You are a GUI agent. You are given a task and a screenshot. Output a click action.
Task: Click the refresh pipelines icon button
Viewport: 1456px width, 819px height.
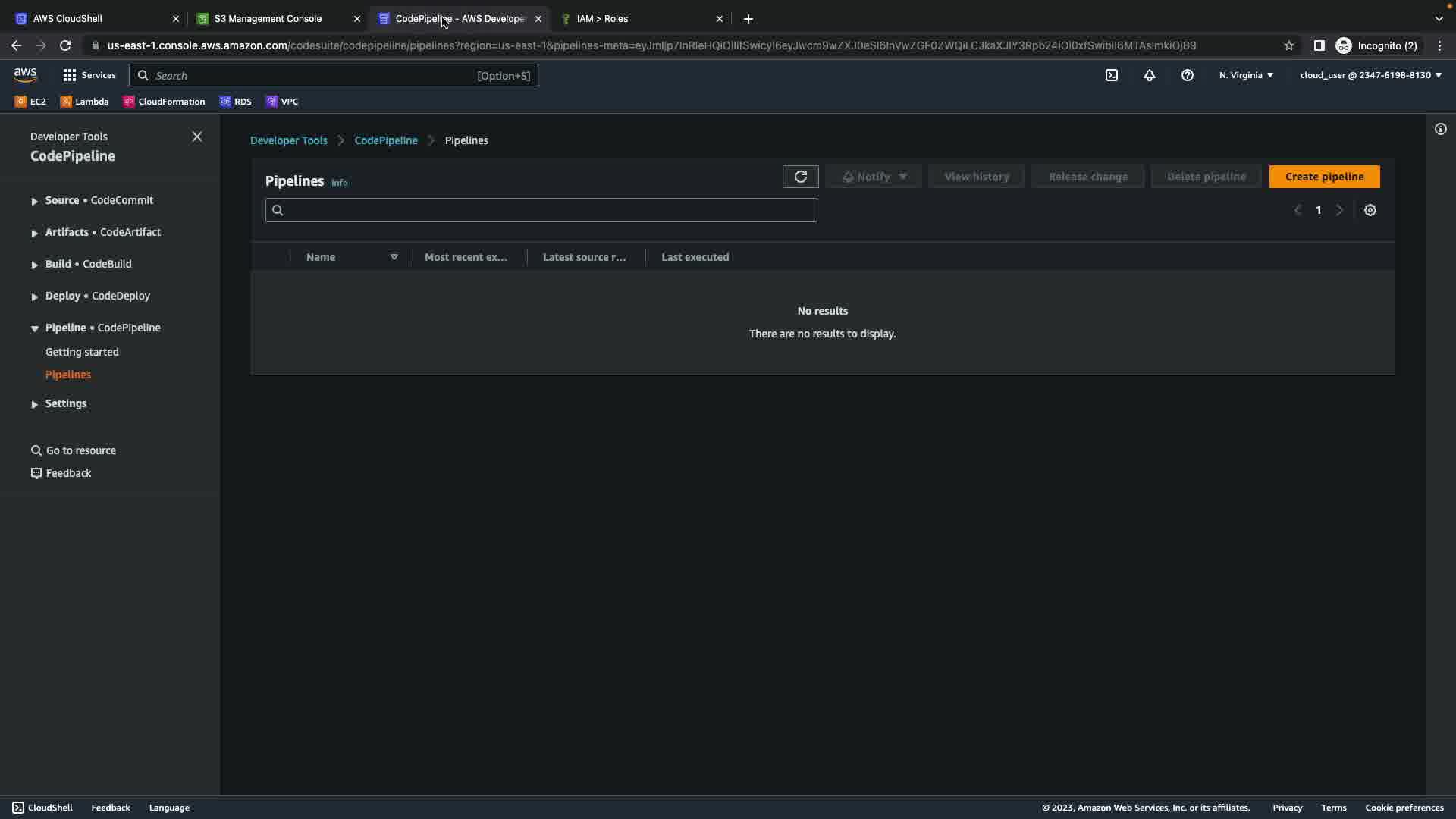[800, 177]
